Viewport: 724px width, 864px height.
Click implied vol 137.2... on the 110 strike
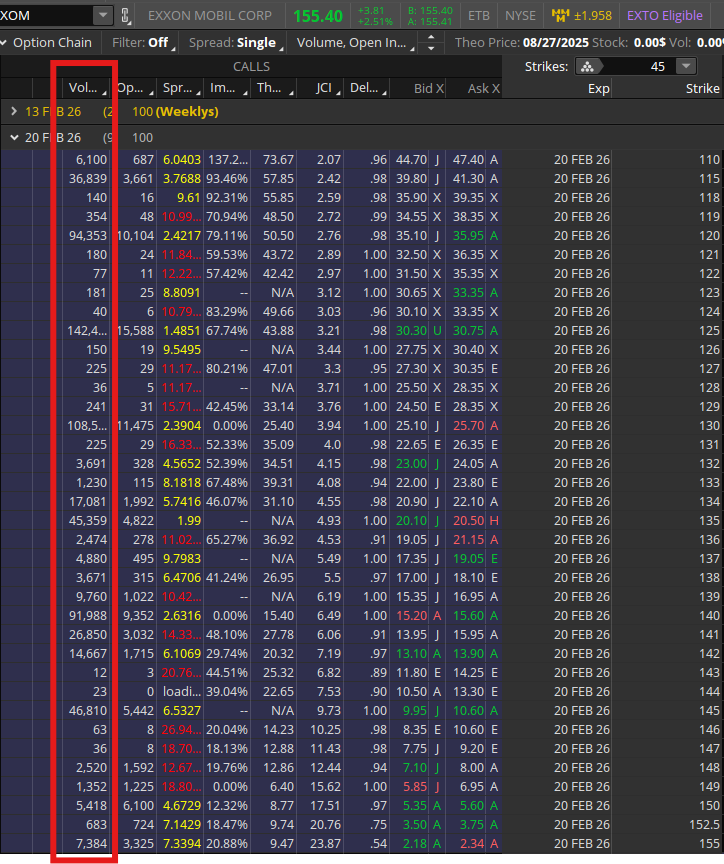[228, 160]
